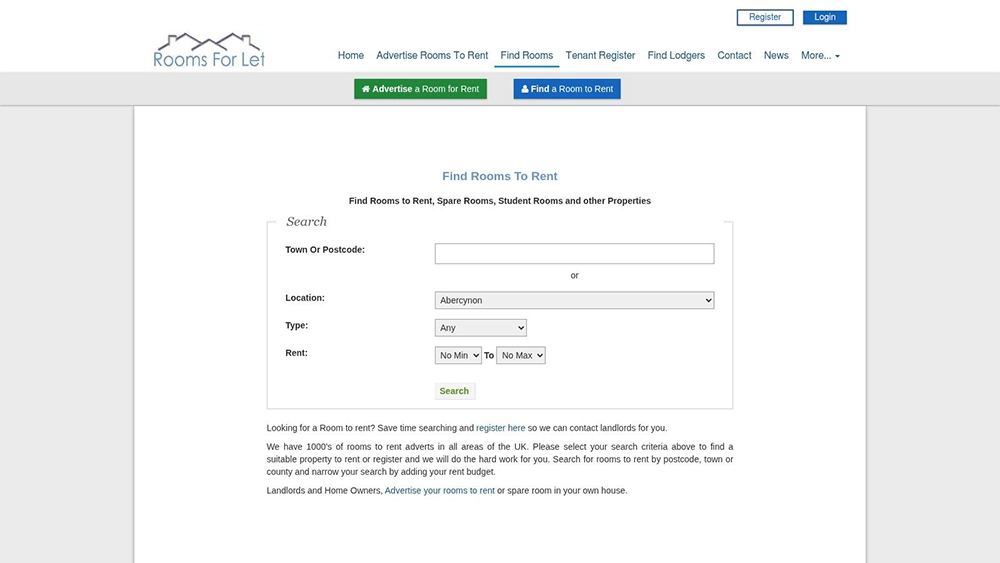Open the Location dropdown showing Abercynon

pyautogui.click(x=574, y=300)
